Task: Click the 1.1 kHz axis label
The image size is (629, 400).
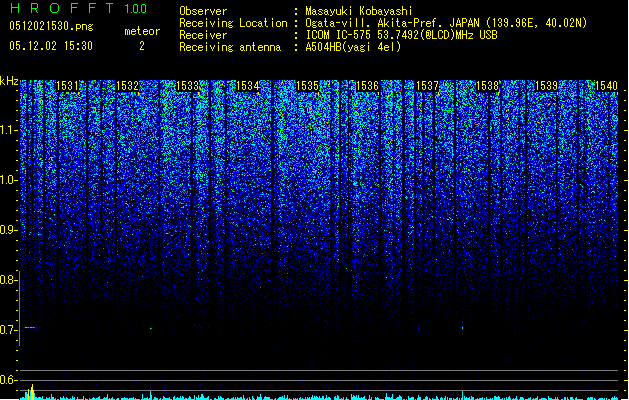Action: click(x=8, y=130)
